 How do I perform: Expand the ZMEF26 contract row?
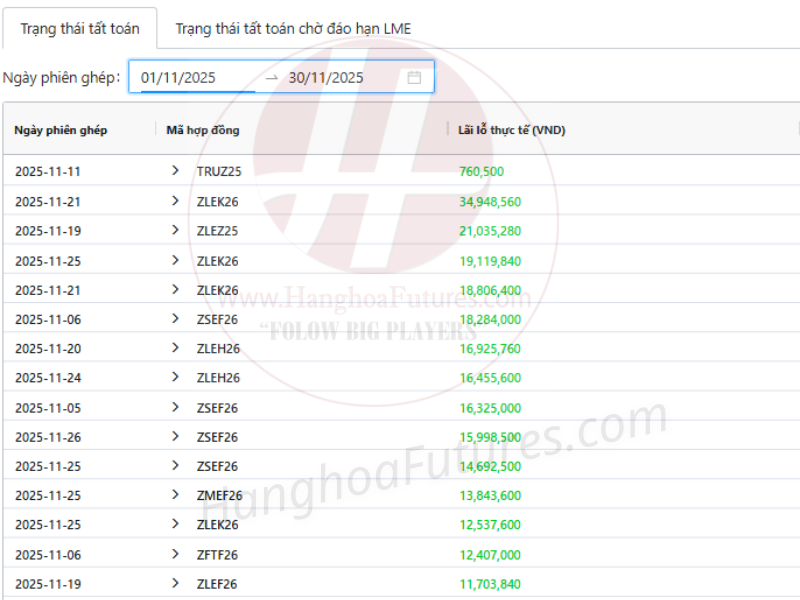[x=176, y=495]
